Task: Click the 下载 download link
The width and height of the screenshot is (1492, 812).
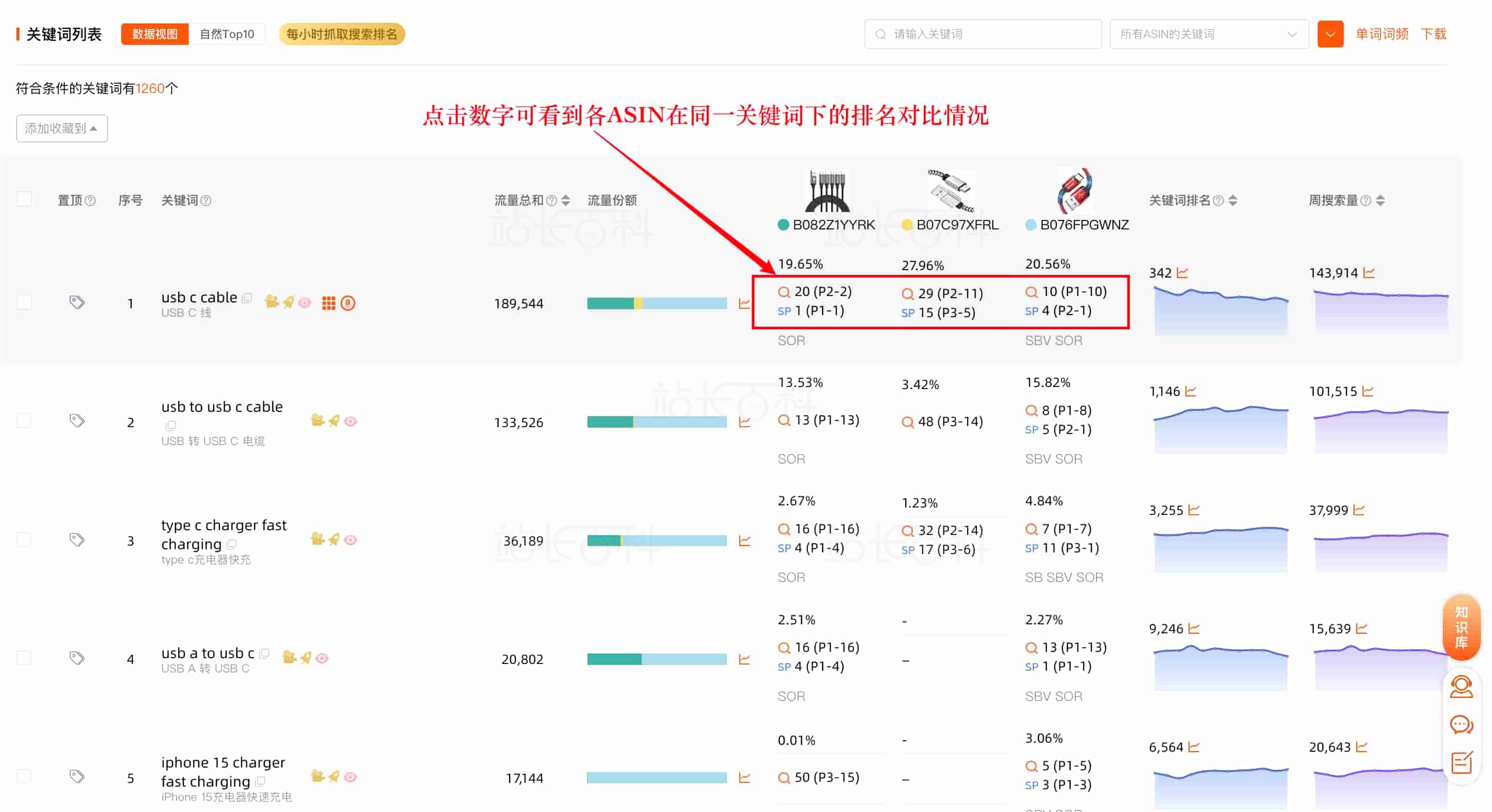Action: pos(1433,34)
